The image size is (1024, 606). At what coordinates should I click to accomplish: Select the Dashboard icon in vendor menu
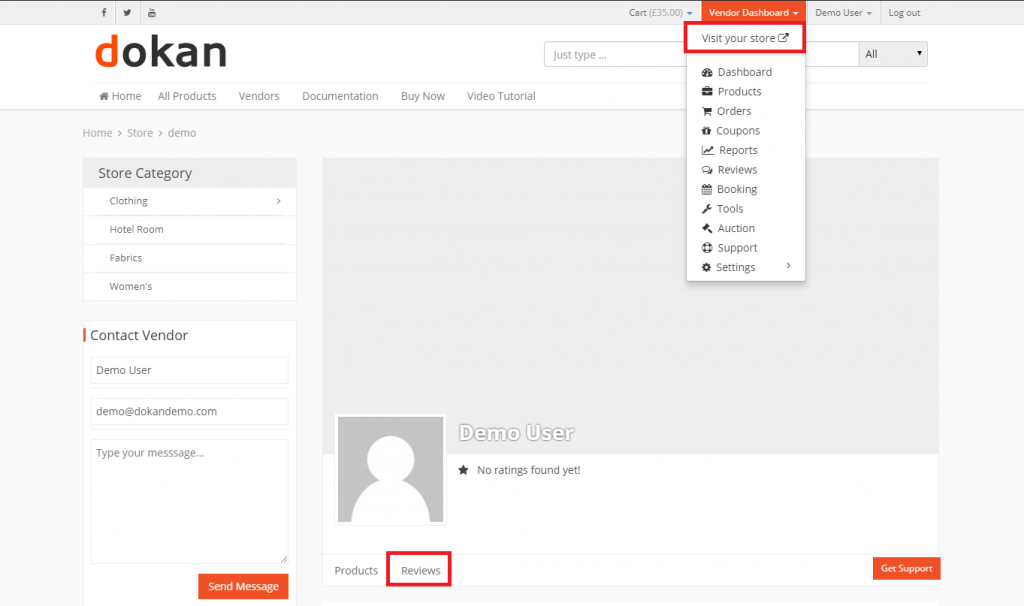(x=707, y=72)
